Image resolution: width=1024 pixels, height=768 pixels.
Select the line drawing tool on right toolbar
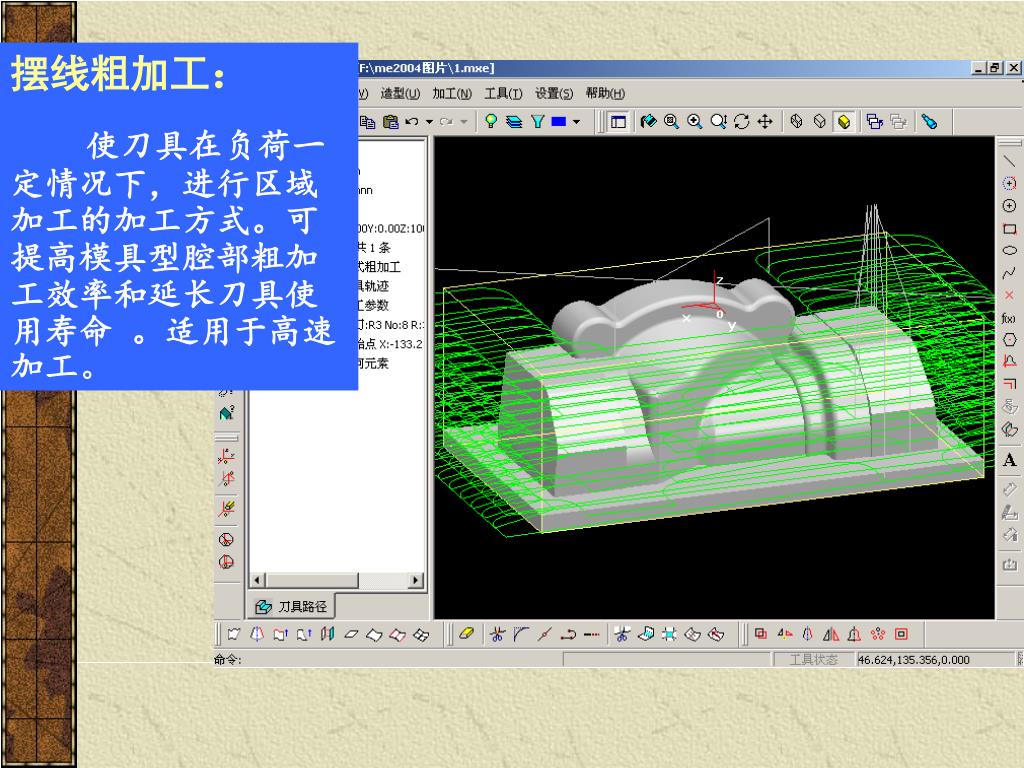pos(1009,161)
